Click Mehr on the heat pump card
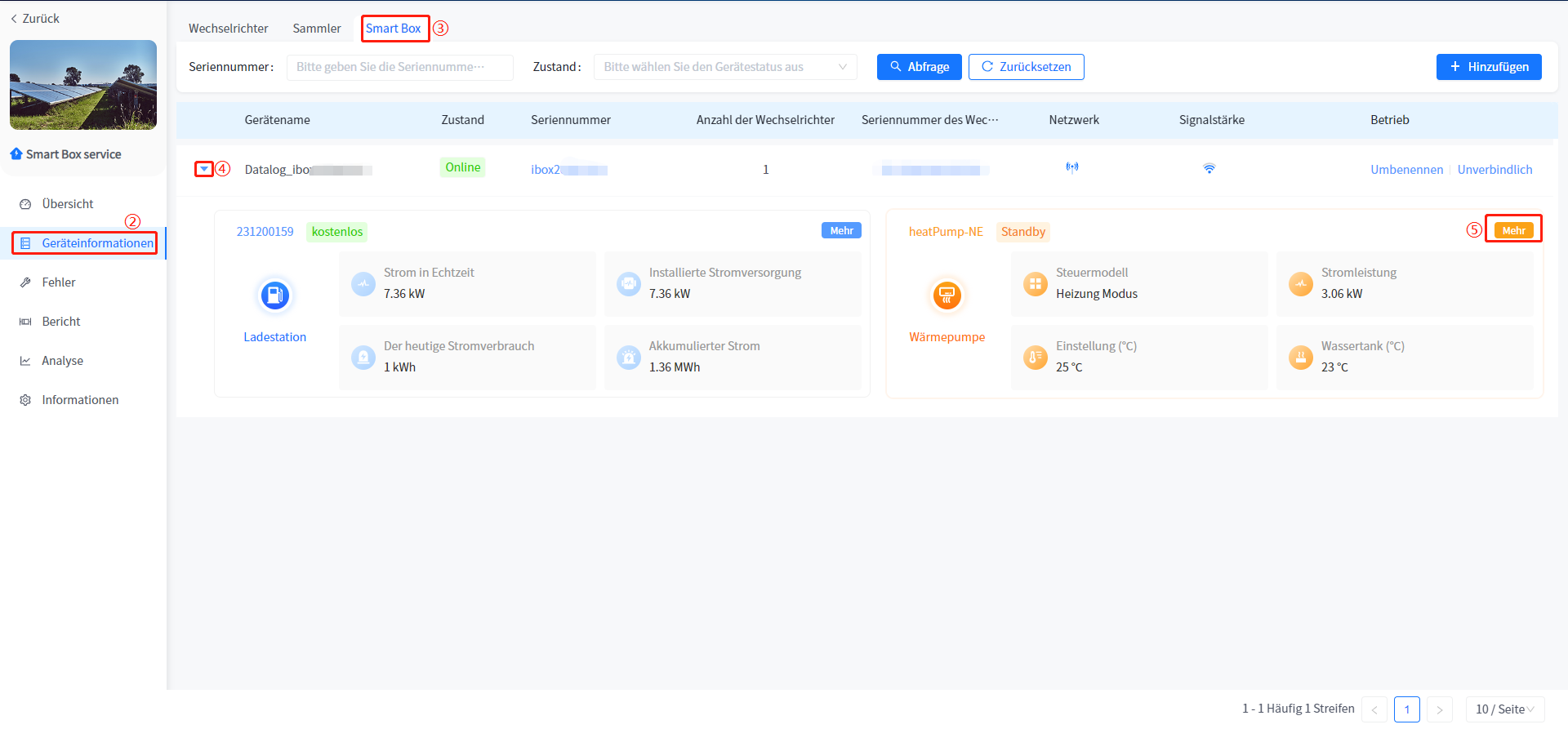This screenshot has width=1568, height=729. [x=1513, y=231]
